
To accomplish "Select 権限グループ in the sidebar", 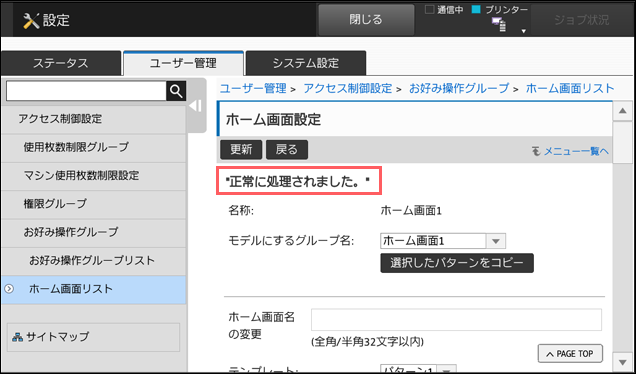I will pyautogui.click(x=94, y=204).
